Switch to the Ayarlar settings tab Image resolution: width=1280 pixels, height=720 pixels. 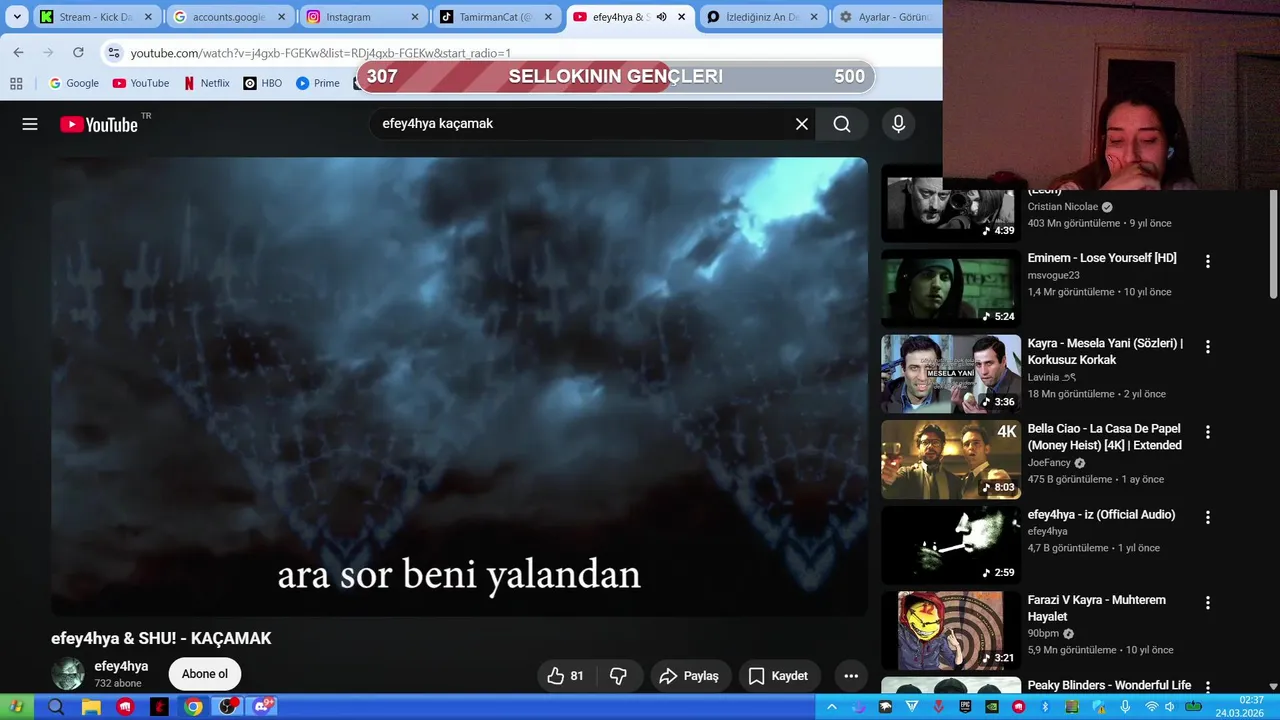click(x=886, y=17)
